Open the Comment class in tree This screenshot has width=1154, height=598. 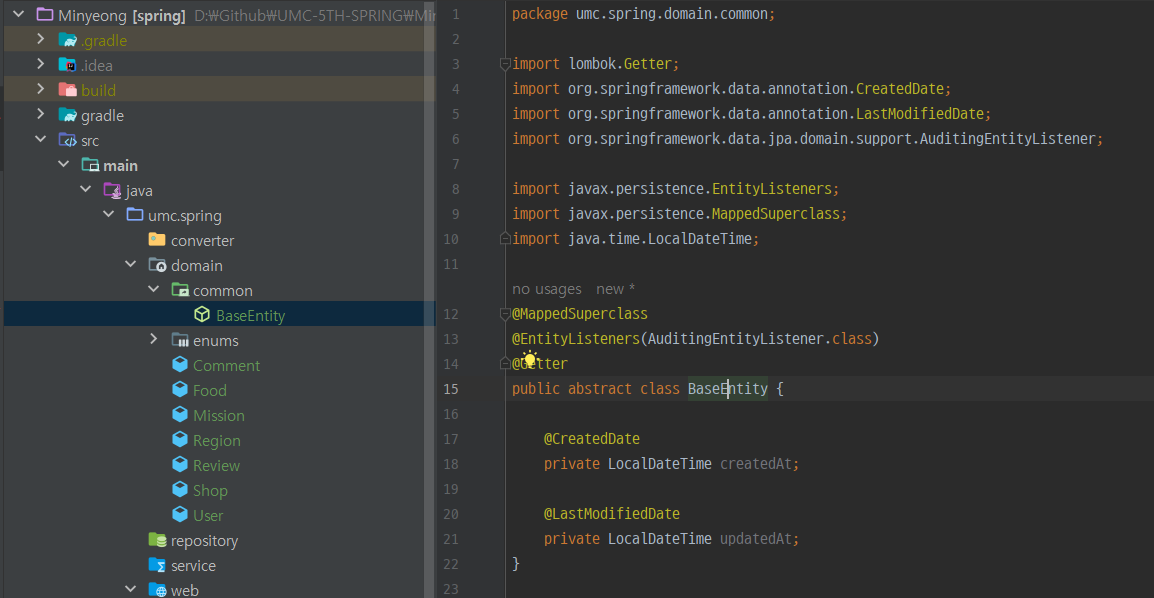click(226, 366)
